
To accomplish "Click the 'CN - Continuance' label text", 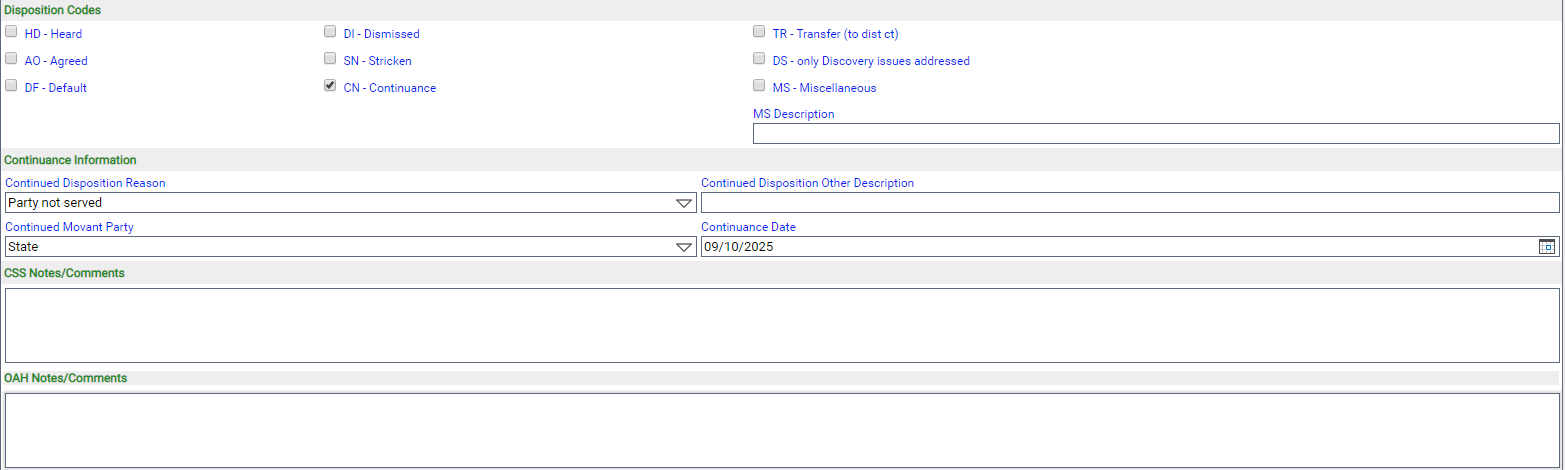I will [x=389, y=88].
